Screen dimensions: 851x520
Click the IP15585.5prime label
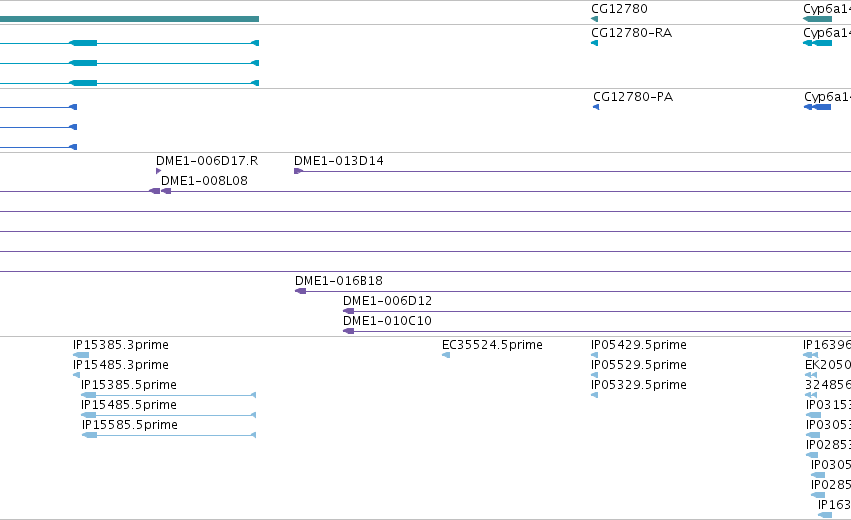point(130,425)
